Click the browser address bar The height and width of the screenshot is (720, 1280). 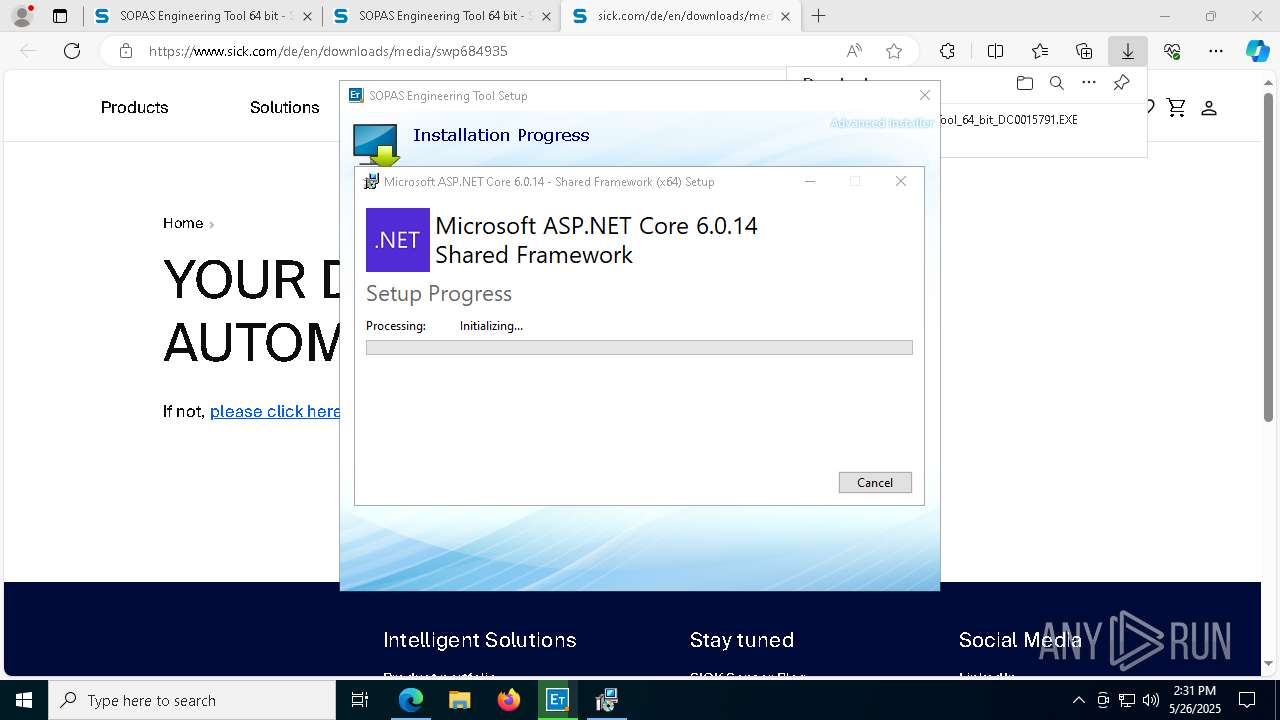[490, 51]
